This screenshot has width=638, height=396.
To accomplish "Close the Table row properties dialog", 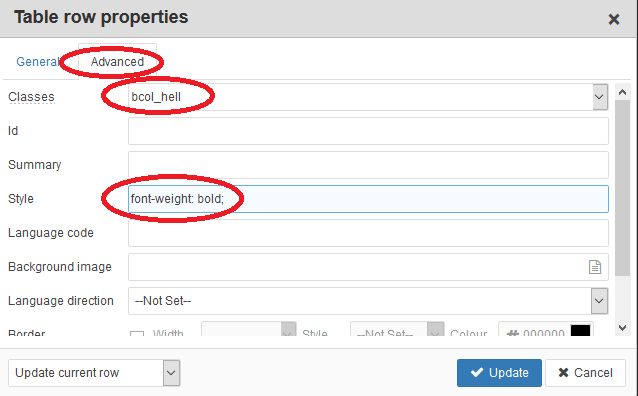I will click(x=614, y=19).
